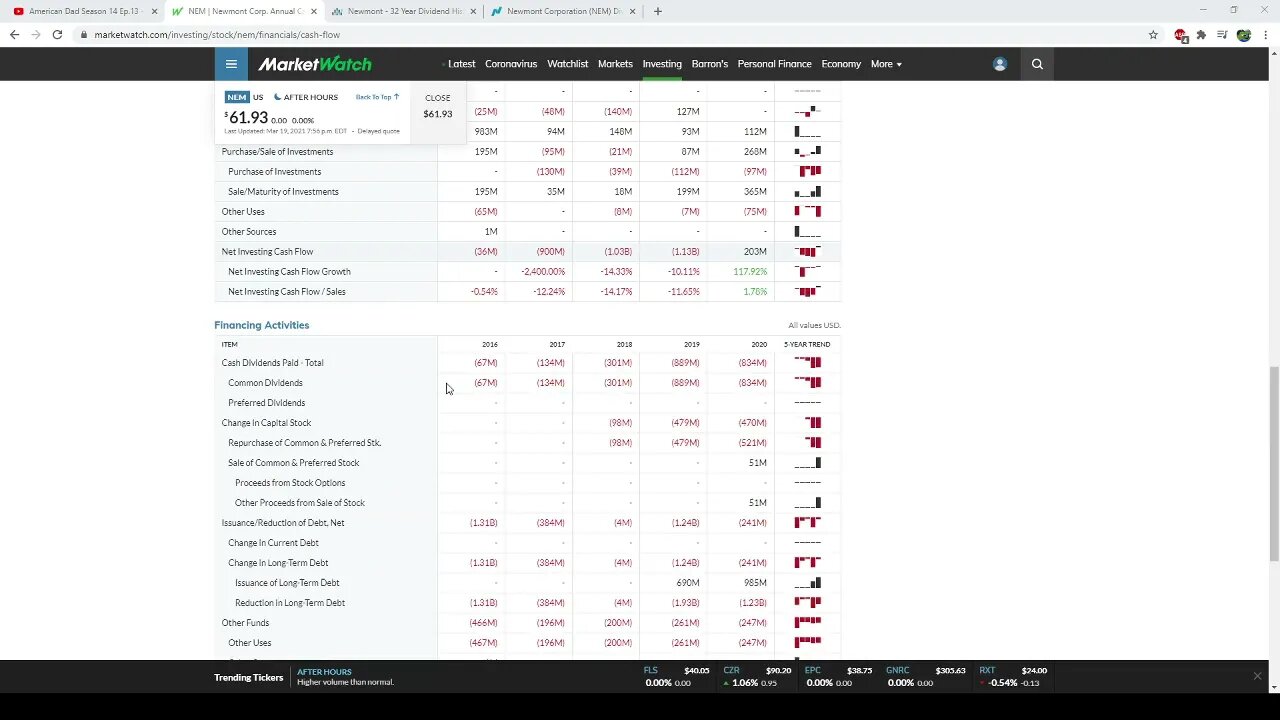Image resolution: width=1280 pixels, height=720 pixels.
Task: Select the Preferred Dividends row label
Action: pyautogui.click(x=266, y=403)
